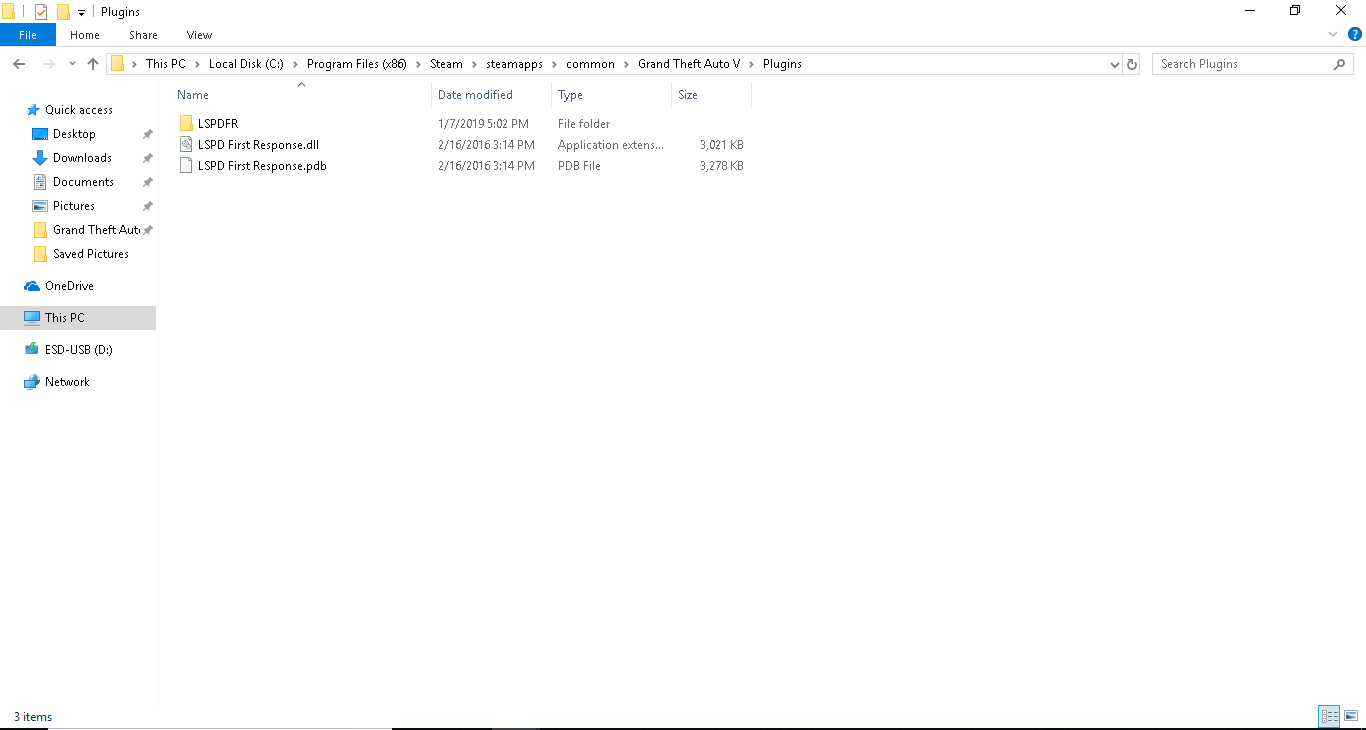Select This PC in the navigation pane
The width and height of the screenshot is (1366, 730).
[78, 318]
